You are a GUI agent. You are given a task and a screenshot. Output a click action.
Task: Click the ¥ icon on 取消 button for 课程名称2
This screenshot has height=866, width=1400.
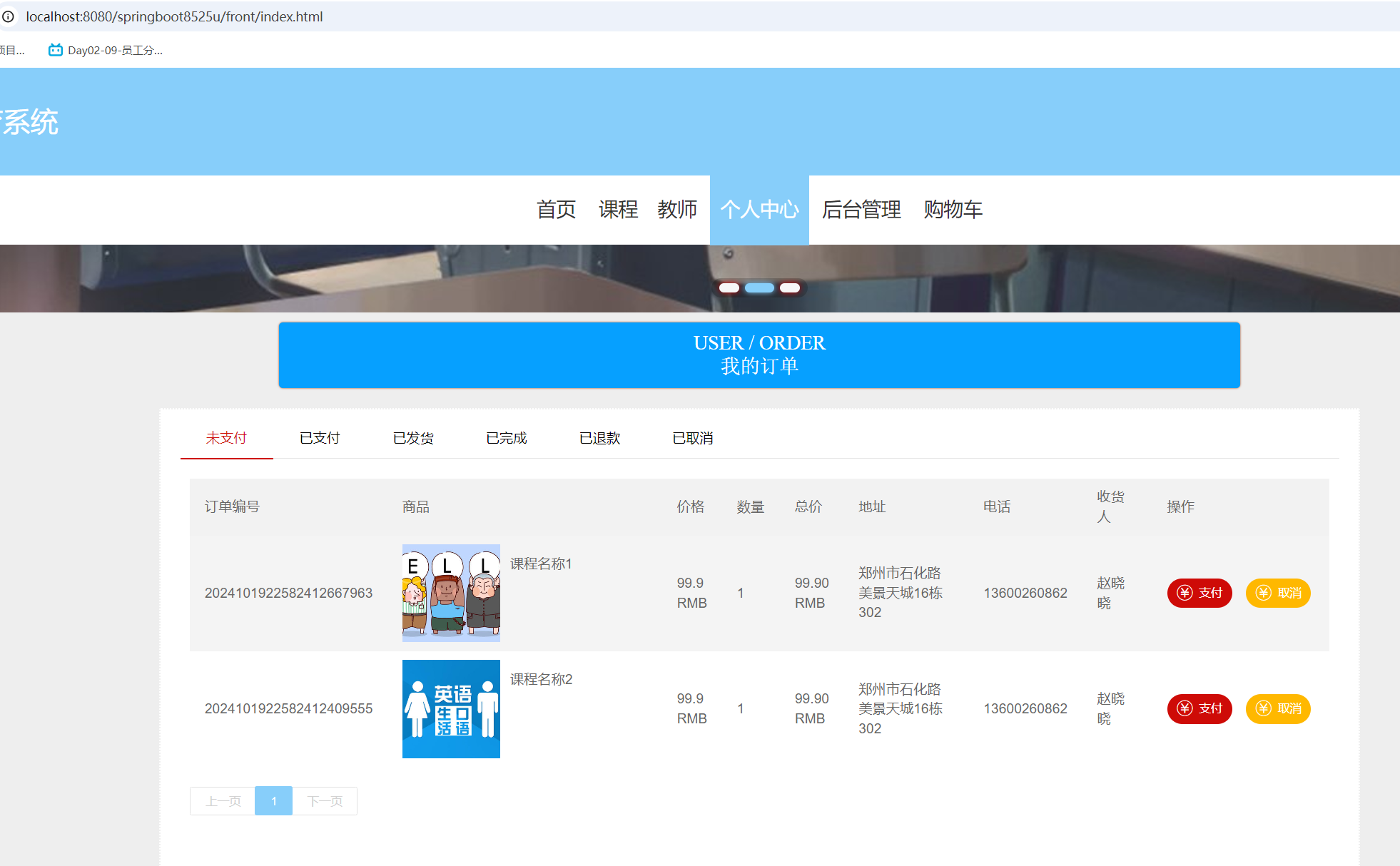click(x=1263, y=708)
